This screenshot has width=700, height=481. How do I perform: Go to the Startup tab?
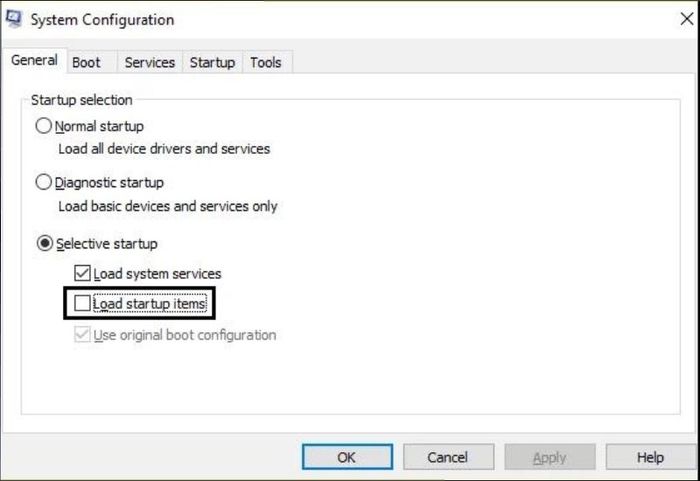pyautogui.click(x=212, y=63)
